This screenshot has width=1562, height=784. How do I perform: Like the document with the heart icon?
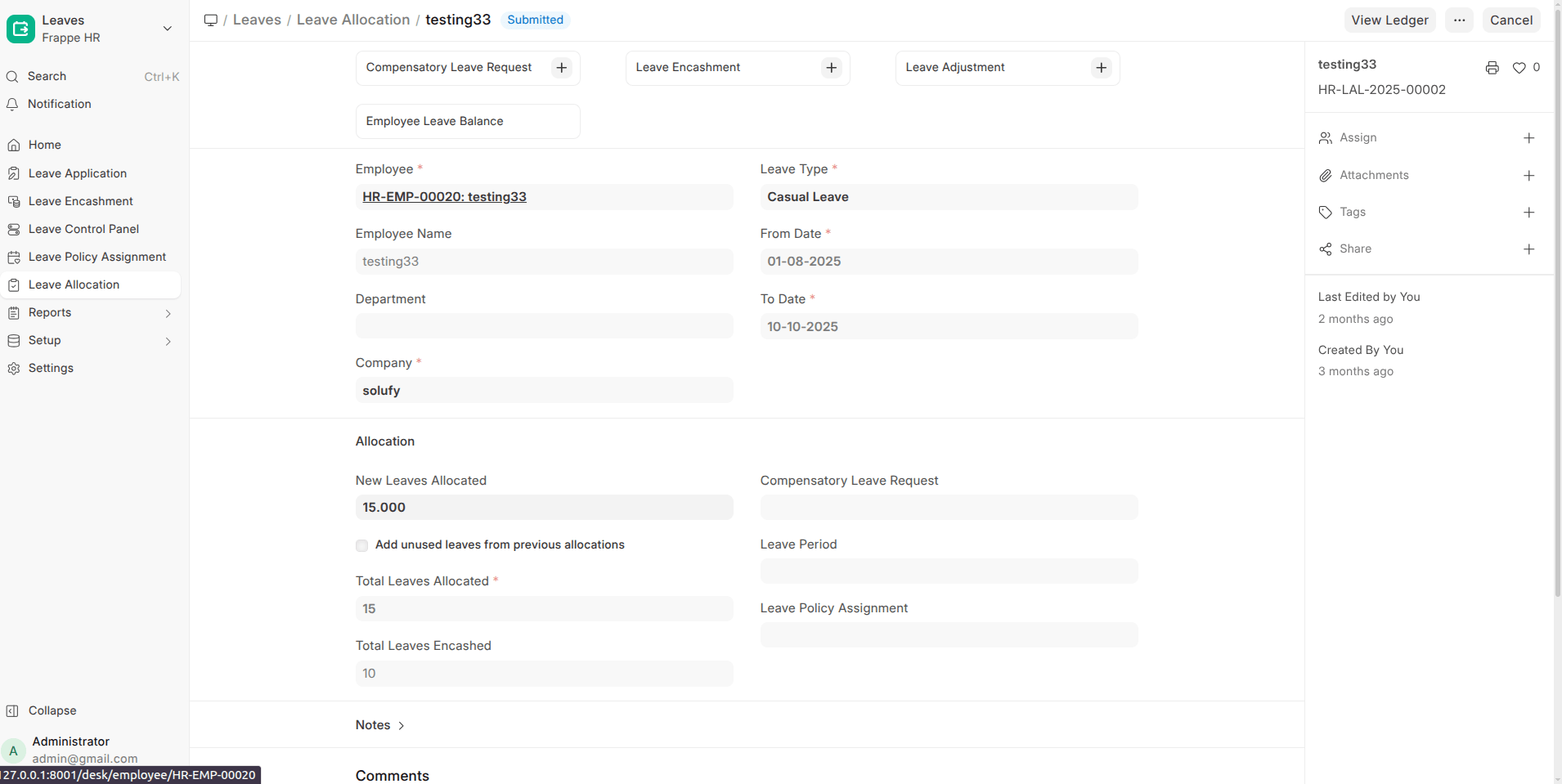coord(1519,68)
